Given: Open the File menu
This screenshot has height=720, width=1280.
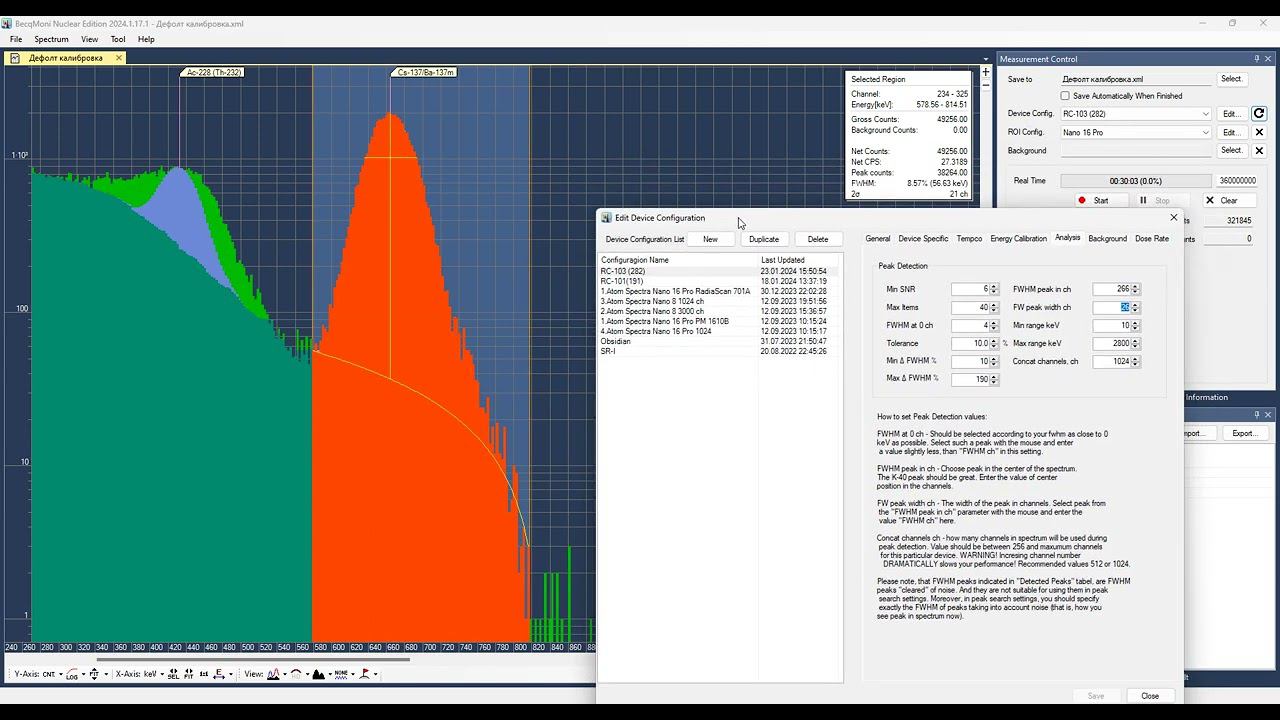Looking at the screenshot, I should click(16, 39).
